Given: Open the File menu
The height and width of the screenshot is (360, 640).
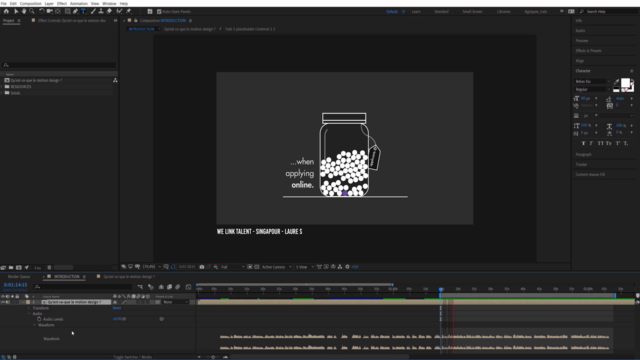Looking at the screenshot, I should (x=4, y=3).
